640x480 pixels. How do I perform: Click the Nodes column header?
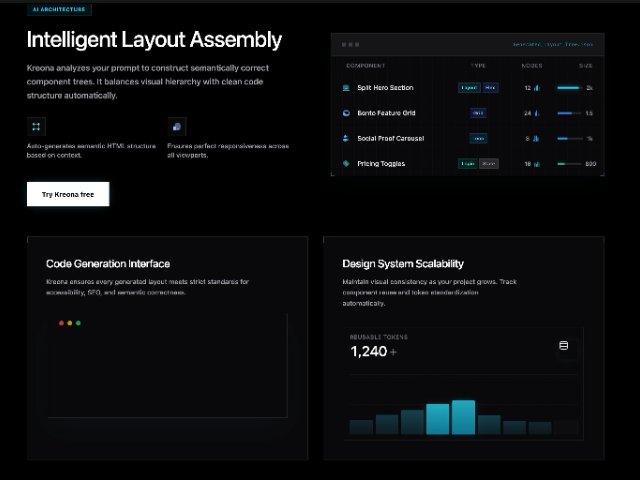pyautogui.click(x=532, y=66)
